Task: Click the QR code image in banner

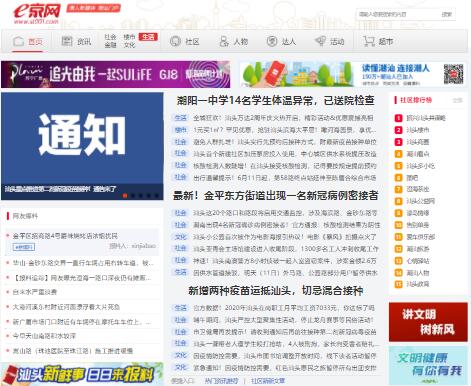Action: point(453,74)
